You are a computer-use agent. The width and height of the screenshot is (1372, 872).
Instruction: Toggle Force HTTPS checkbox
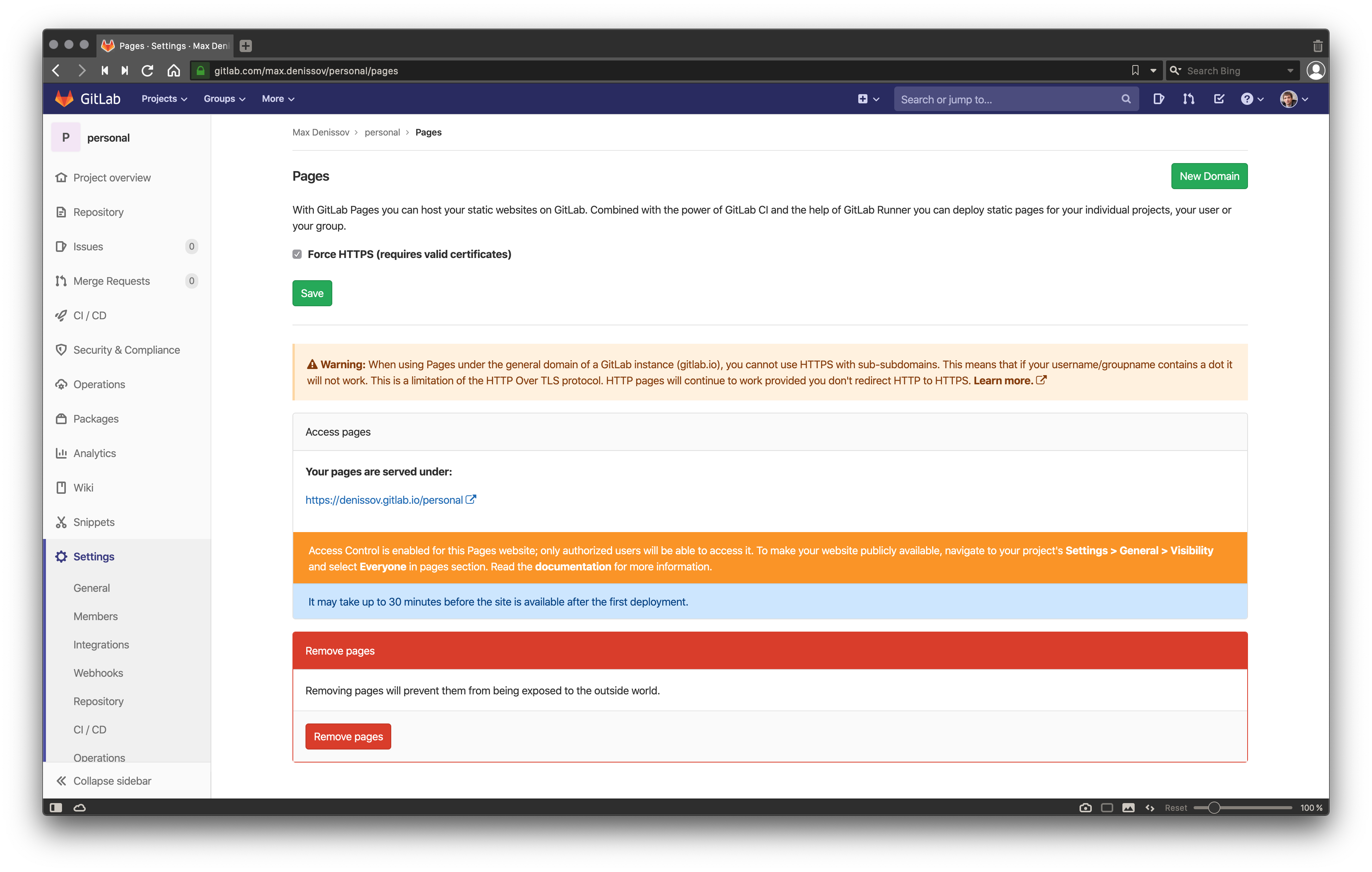click(x=297, y=254)
